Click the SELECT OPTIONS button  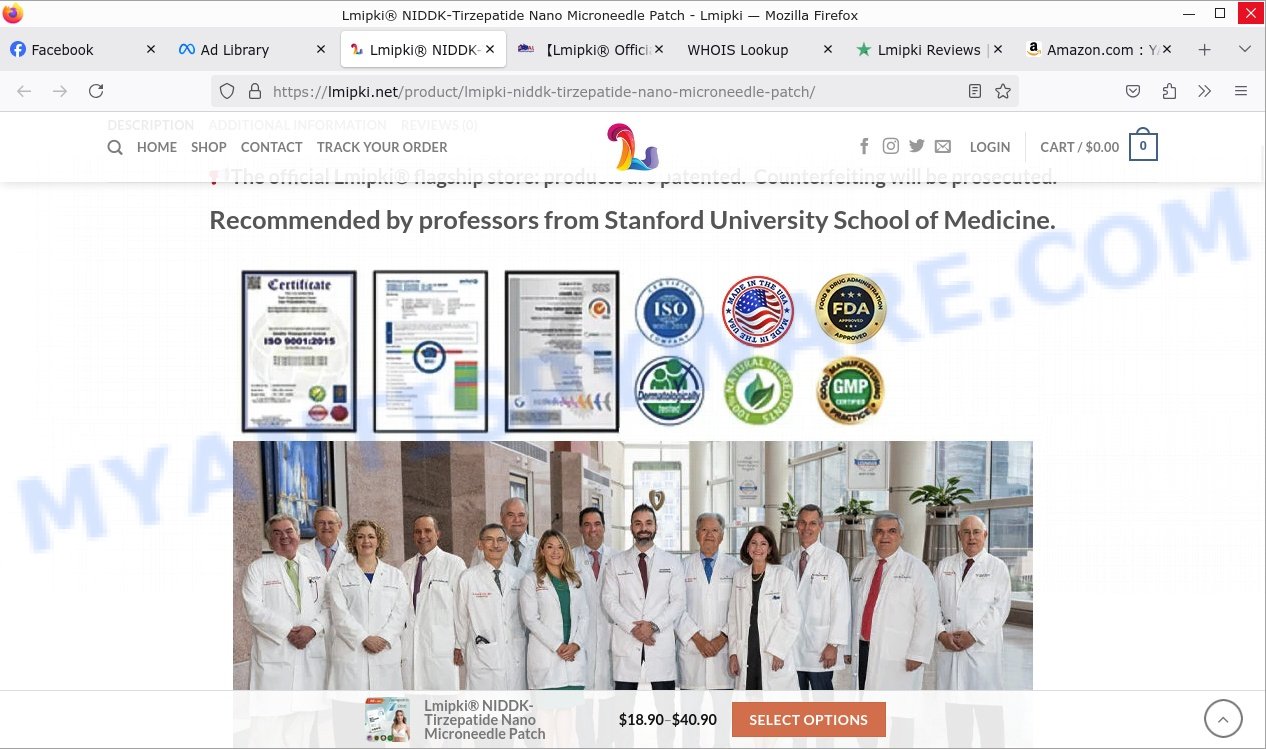coord(809,720)
